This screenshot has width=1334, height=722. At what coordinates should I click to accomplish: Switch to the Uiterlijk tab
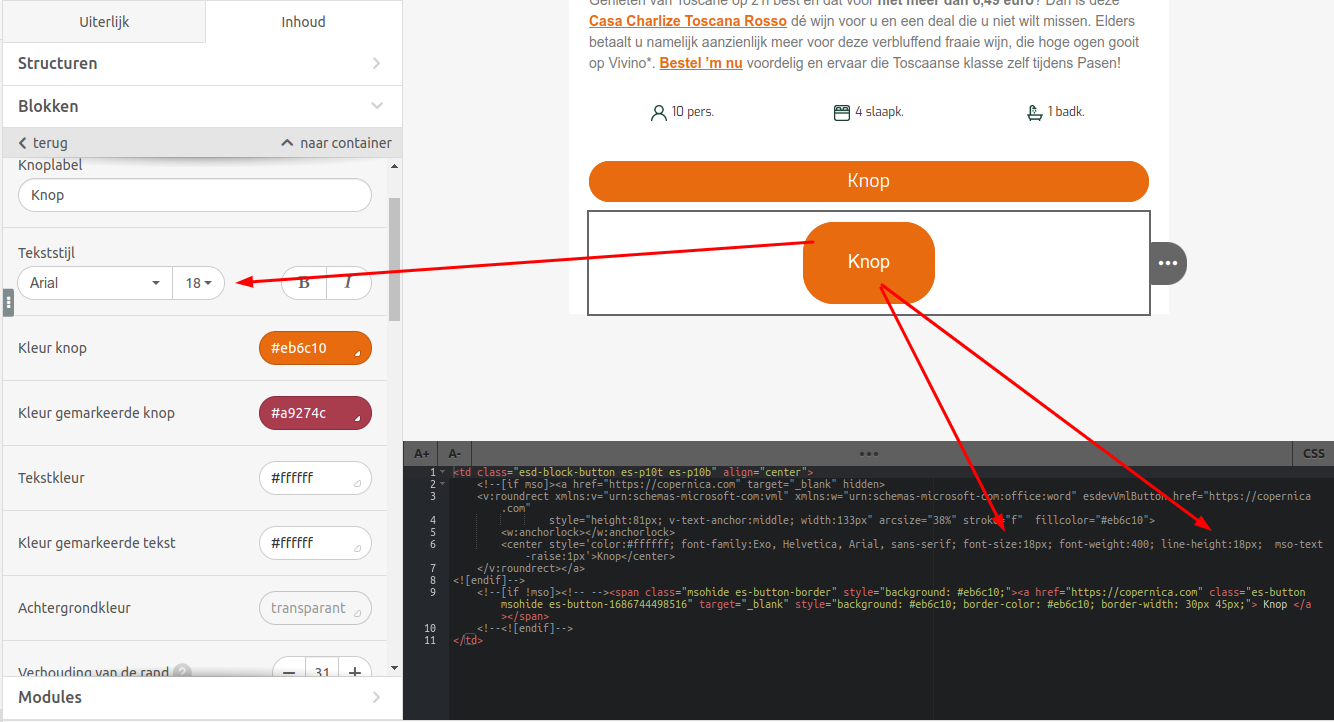[104, 21]
